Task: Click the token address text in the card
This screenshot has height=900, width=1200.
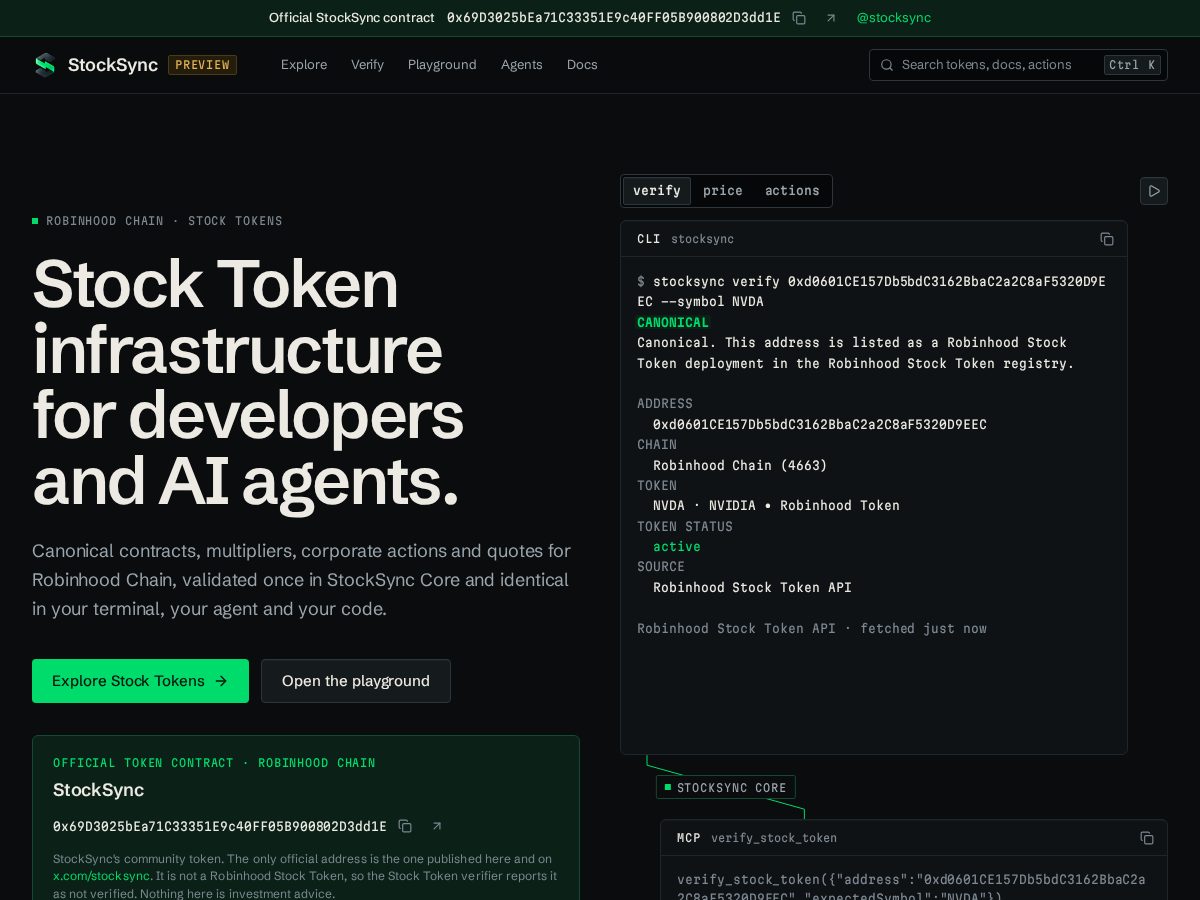Action: click(x=220, y=826)
